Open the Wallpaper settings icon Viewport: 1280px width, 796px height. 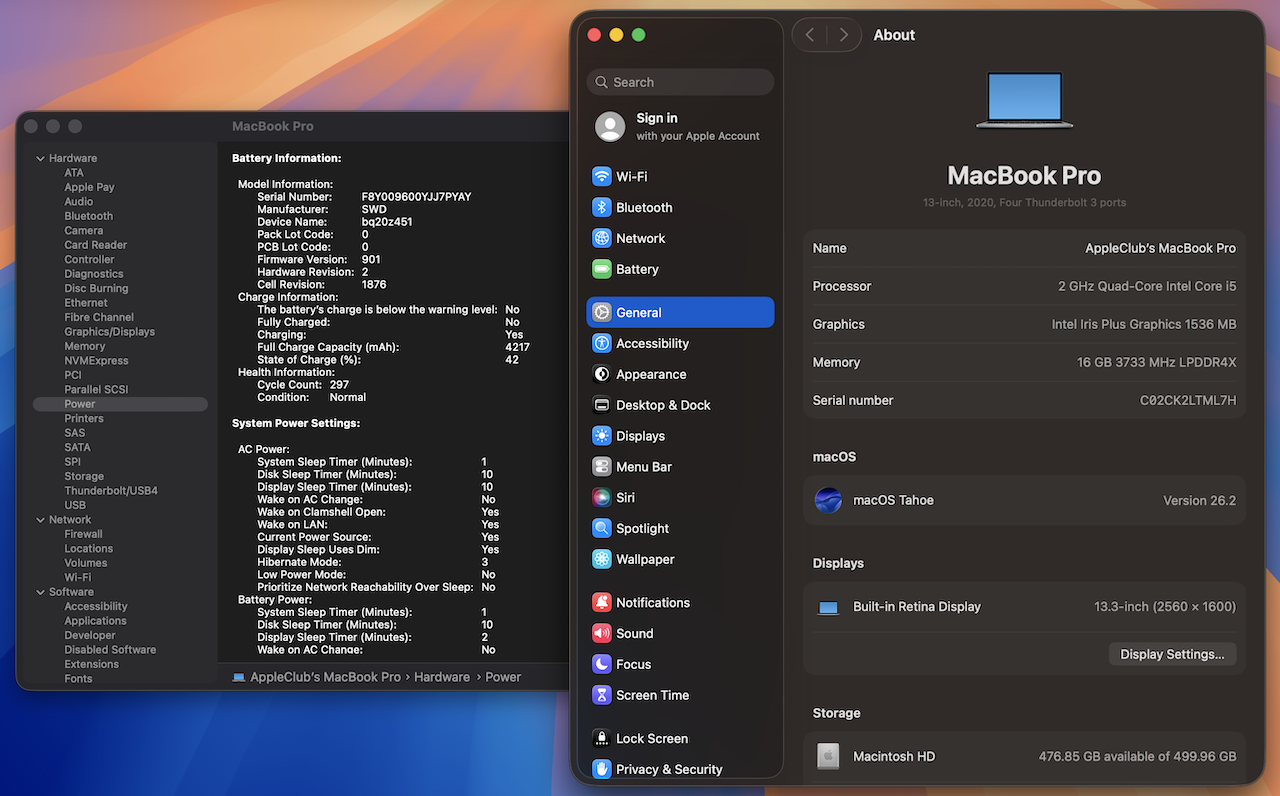pos(601,560)
